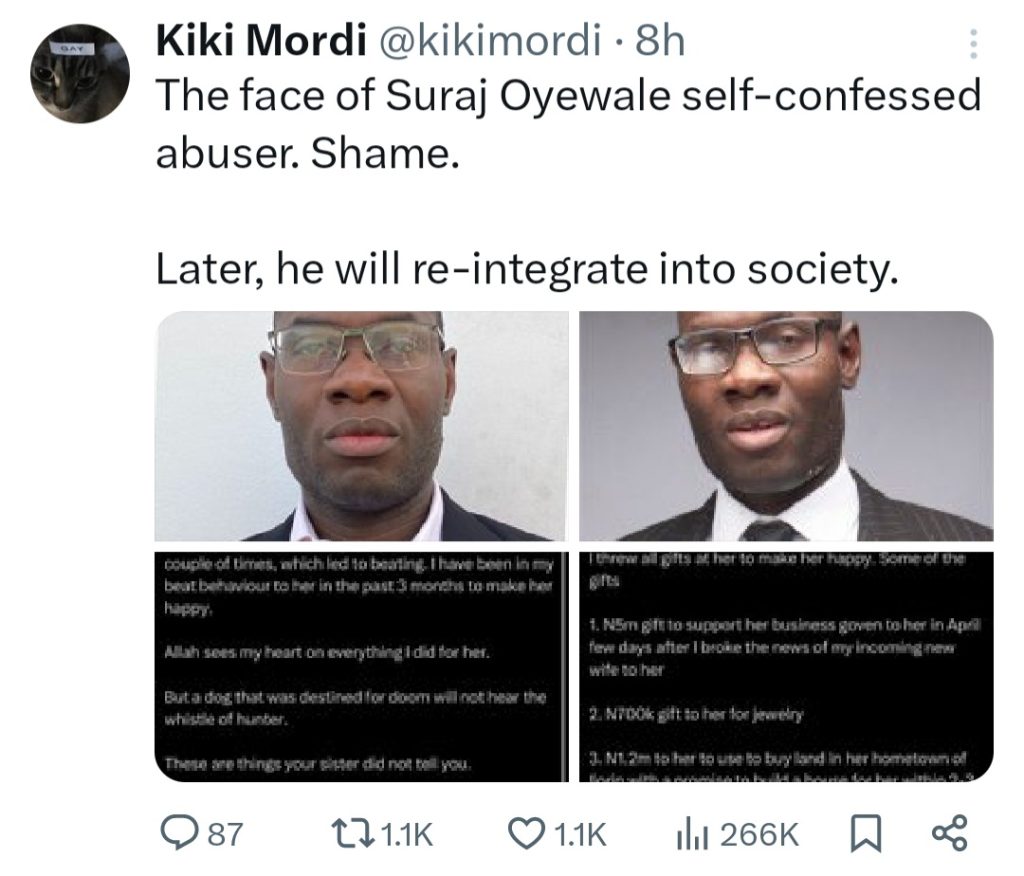Retweet using the arrows icon
This screenshot has height=876, width=1024.
(351, 834)
